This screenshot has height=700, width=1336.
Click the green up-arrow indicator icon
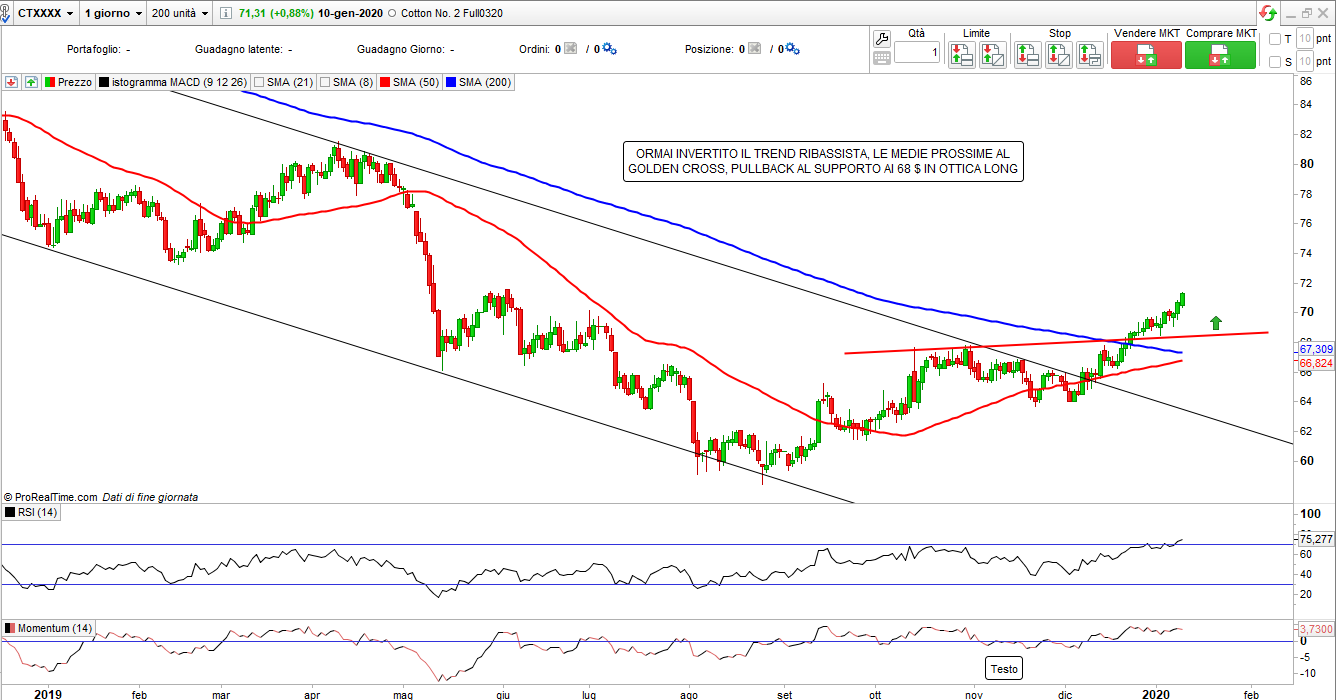pyautogui.click(x=31, y=82)
